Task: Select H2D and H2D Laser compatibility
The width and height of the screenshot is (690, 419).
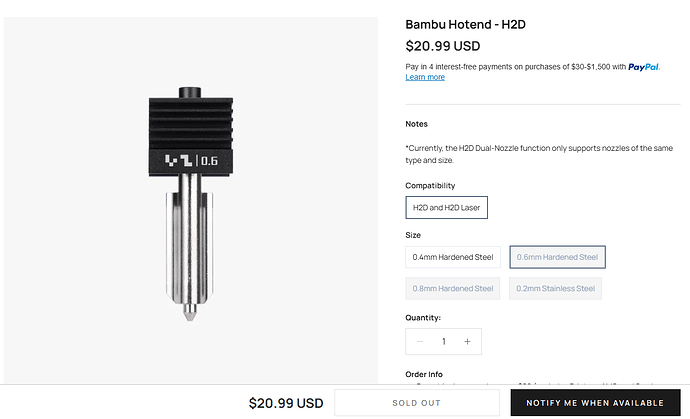Action: point(446,208)
